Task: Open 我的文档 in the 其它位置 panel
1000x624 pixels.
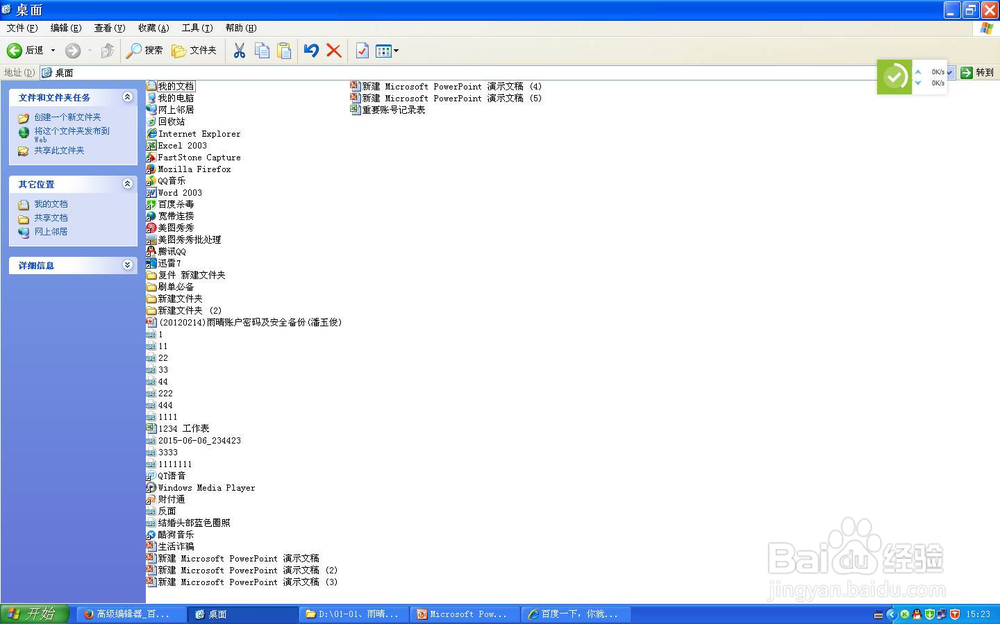Action: point(50,204)
